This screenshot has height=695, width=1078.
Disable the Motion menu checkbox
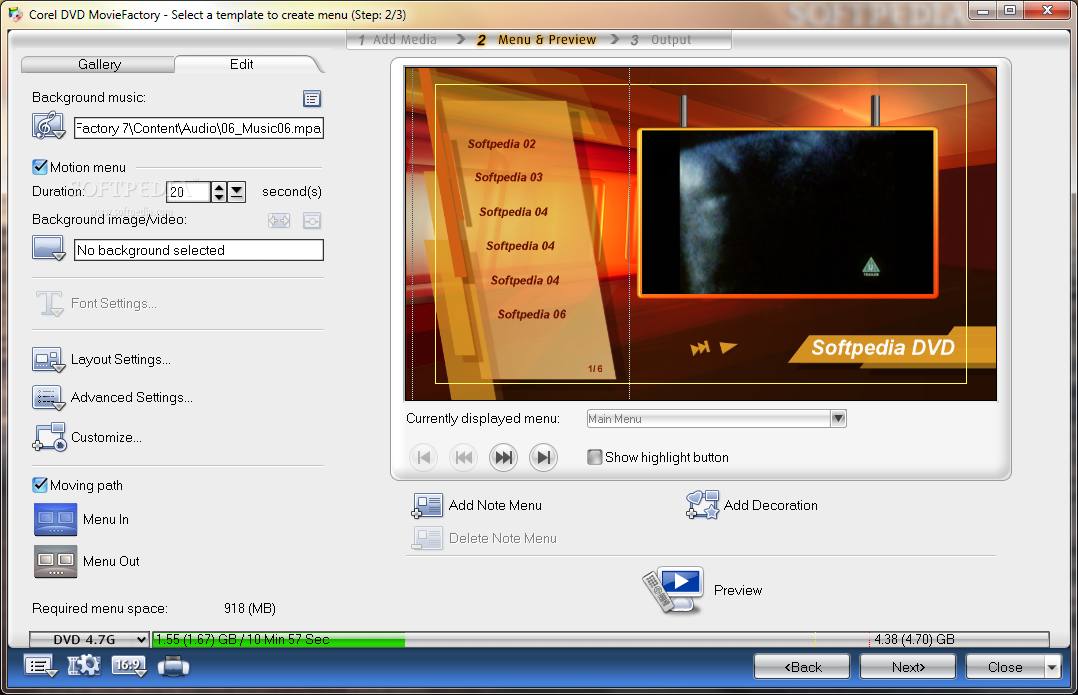(40, 167)
